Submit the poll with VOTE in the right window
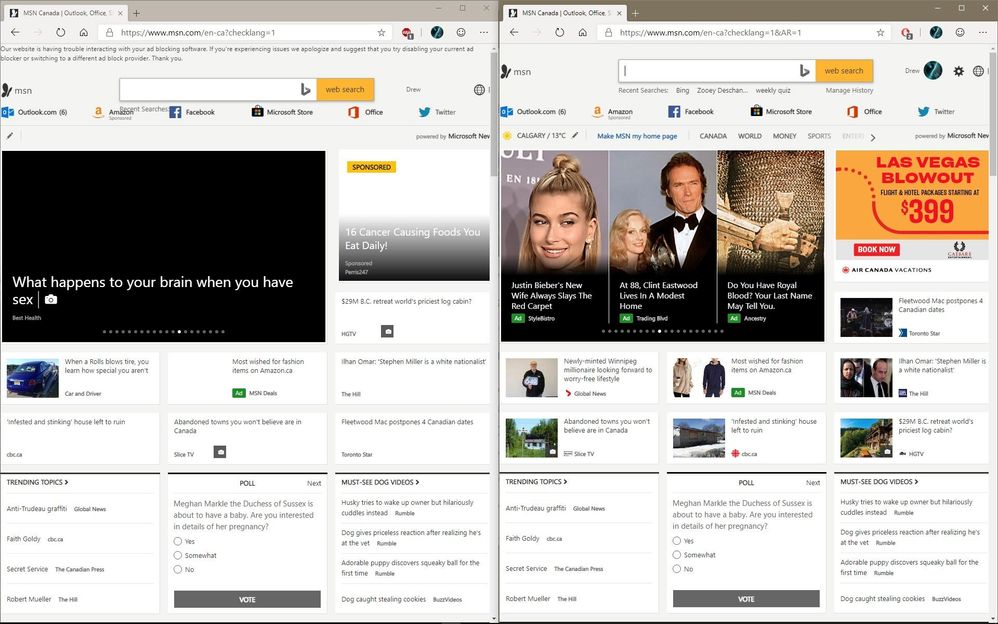 tap(746, 599)
